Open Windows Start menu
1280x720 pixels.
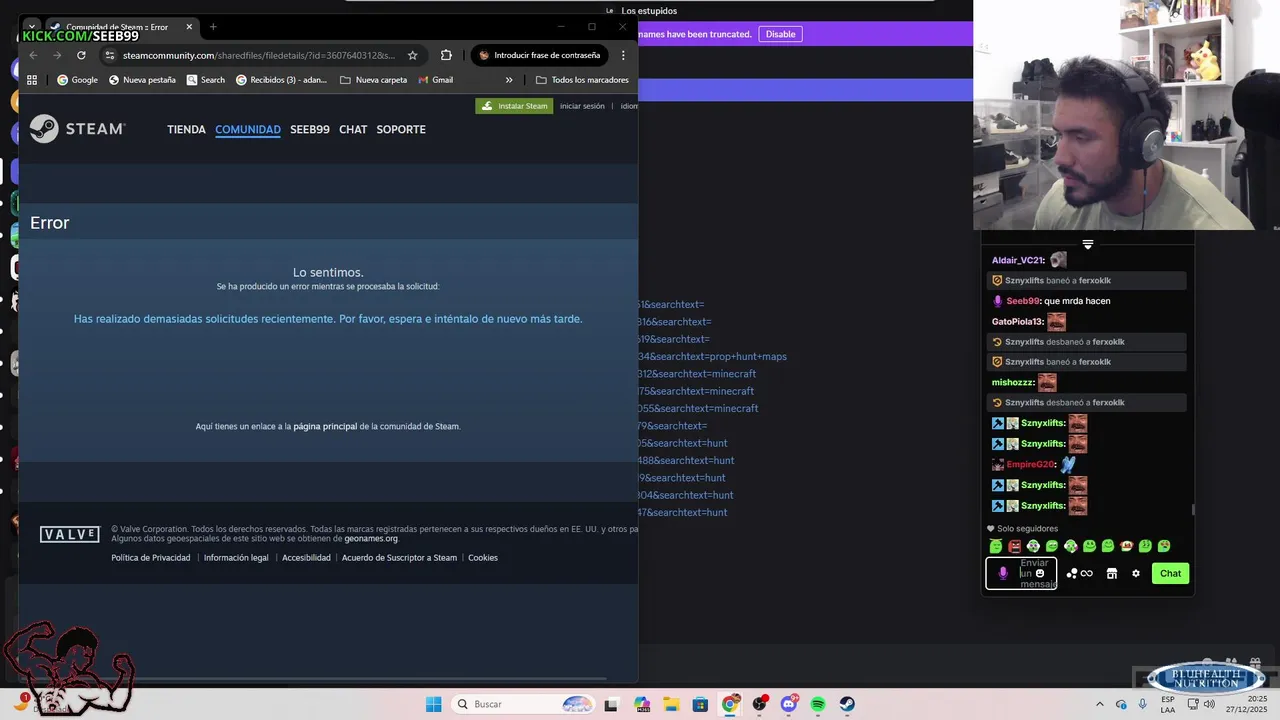click(x=433, y=704)
